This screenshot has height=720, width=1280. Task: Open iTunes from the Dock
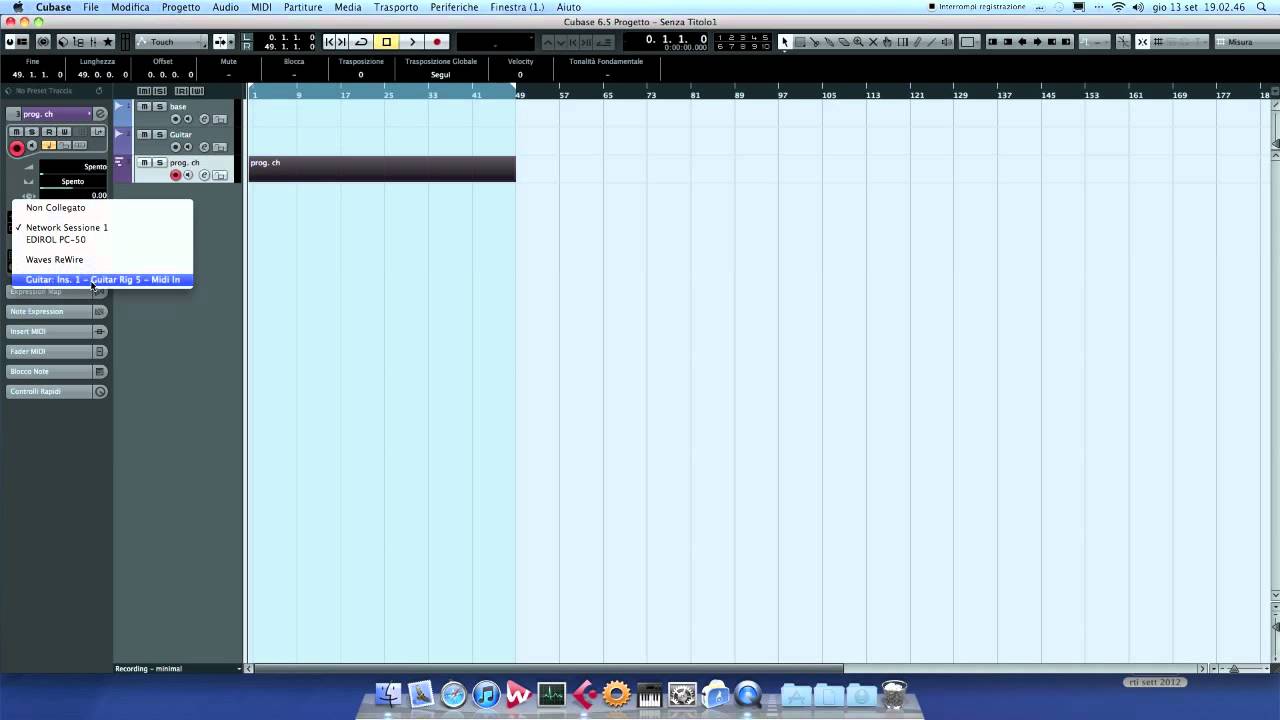point(486,694)
